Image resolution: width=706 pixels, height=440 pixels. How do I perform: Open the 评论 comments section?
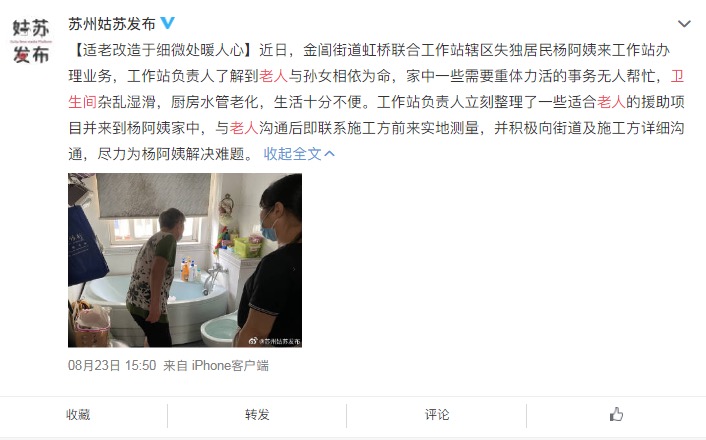tap(437, 414)
